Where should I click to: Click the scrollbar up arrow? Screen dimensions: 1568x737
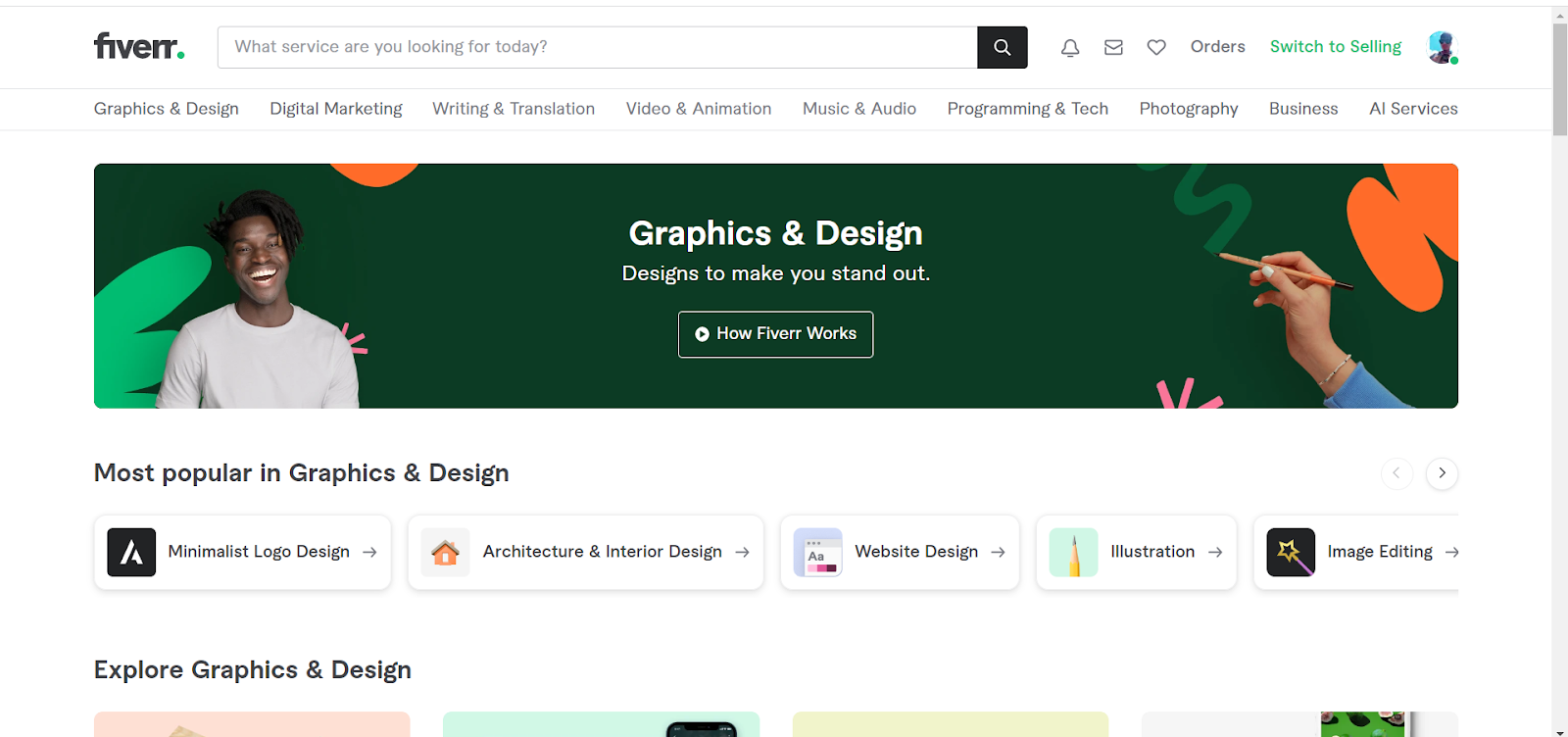point(1560,15)
